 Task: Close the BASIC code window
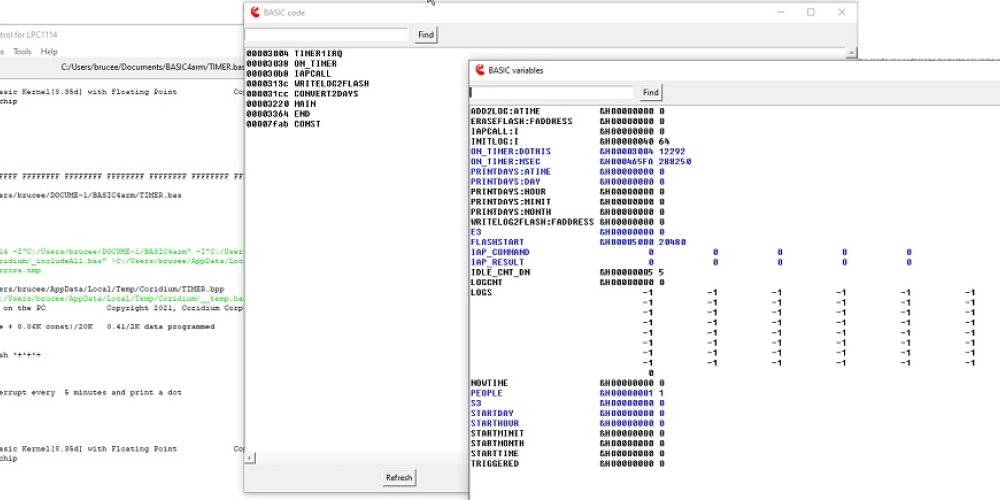(x=841, y=12)
